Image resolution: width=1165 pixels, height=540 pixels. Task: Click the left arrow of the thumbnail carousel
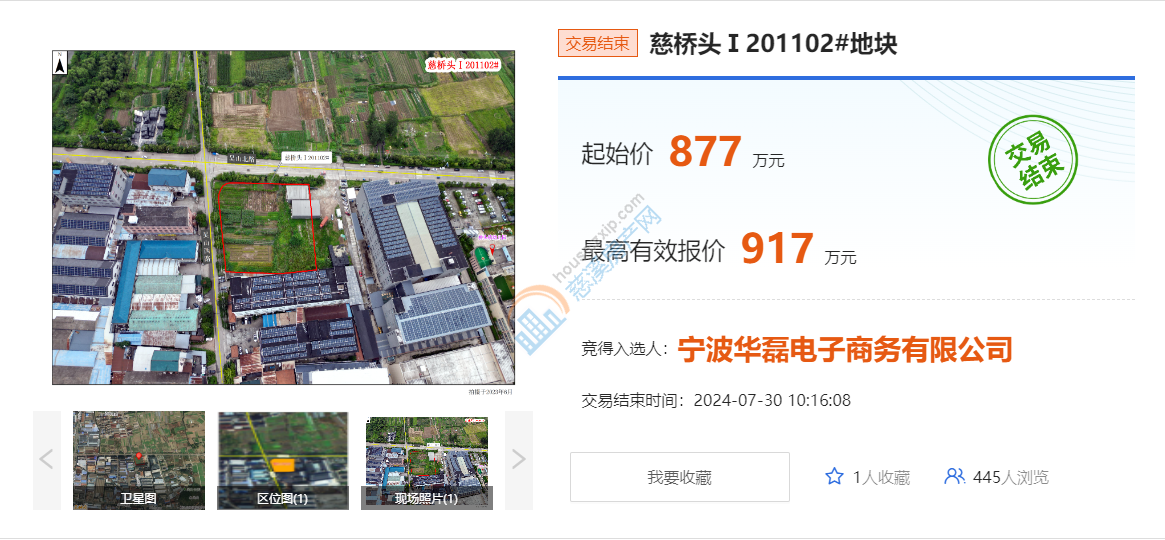(46, 460)
